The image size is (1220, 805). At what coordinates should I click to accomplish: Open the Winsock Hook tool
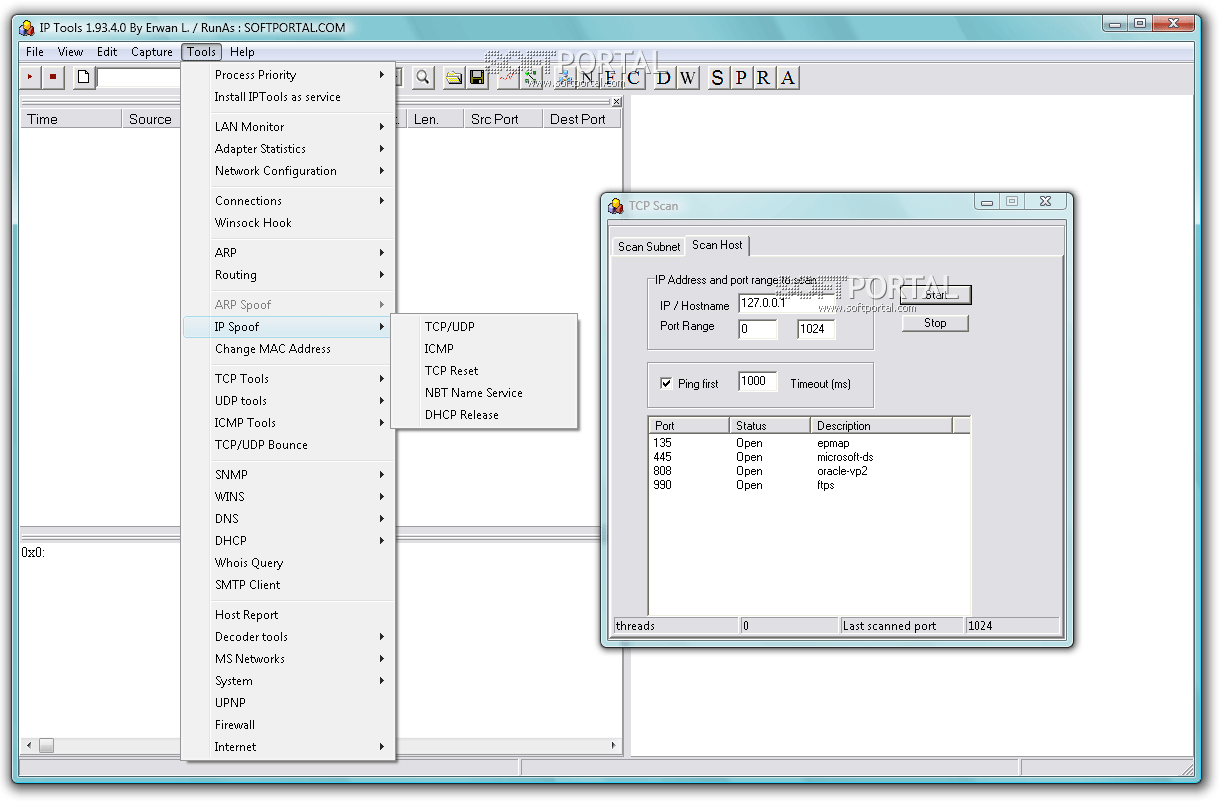coord(289,223)
